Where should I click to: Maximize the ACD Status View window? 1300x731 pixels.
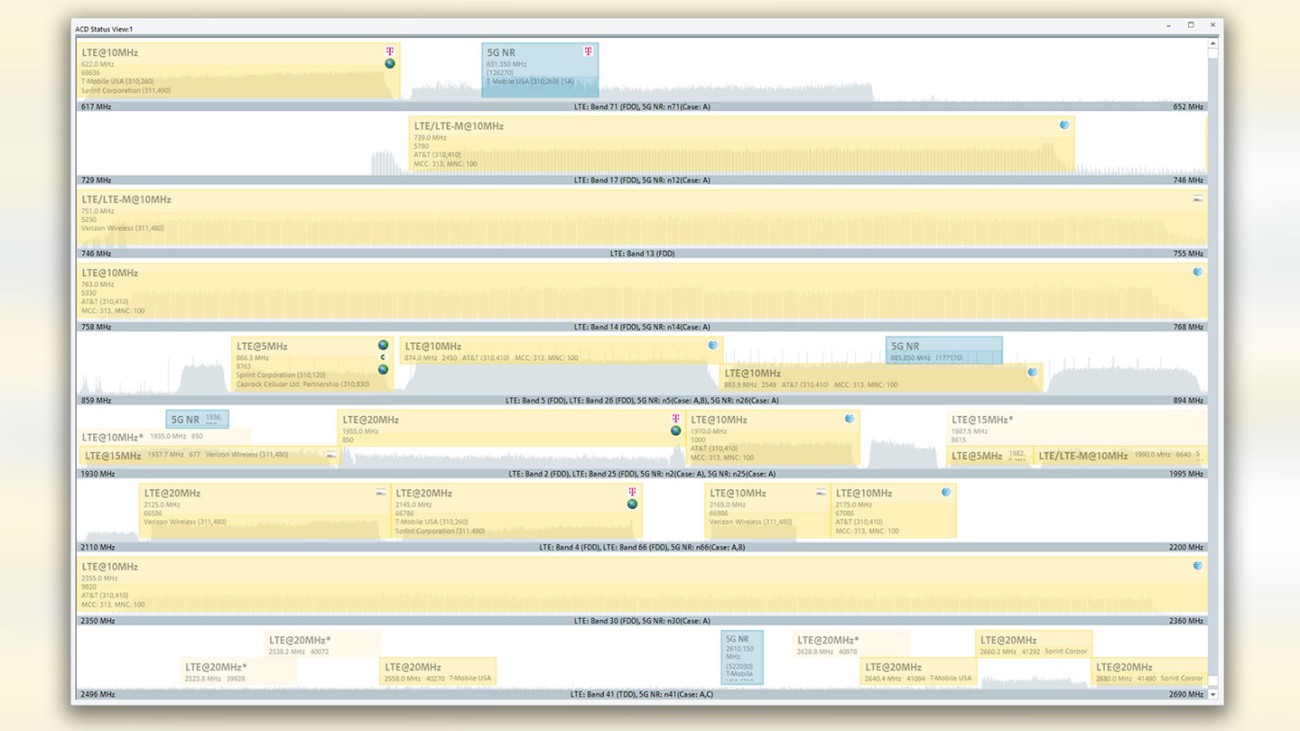coord(1191,26)
